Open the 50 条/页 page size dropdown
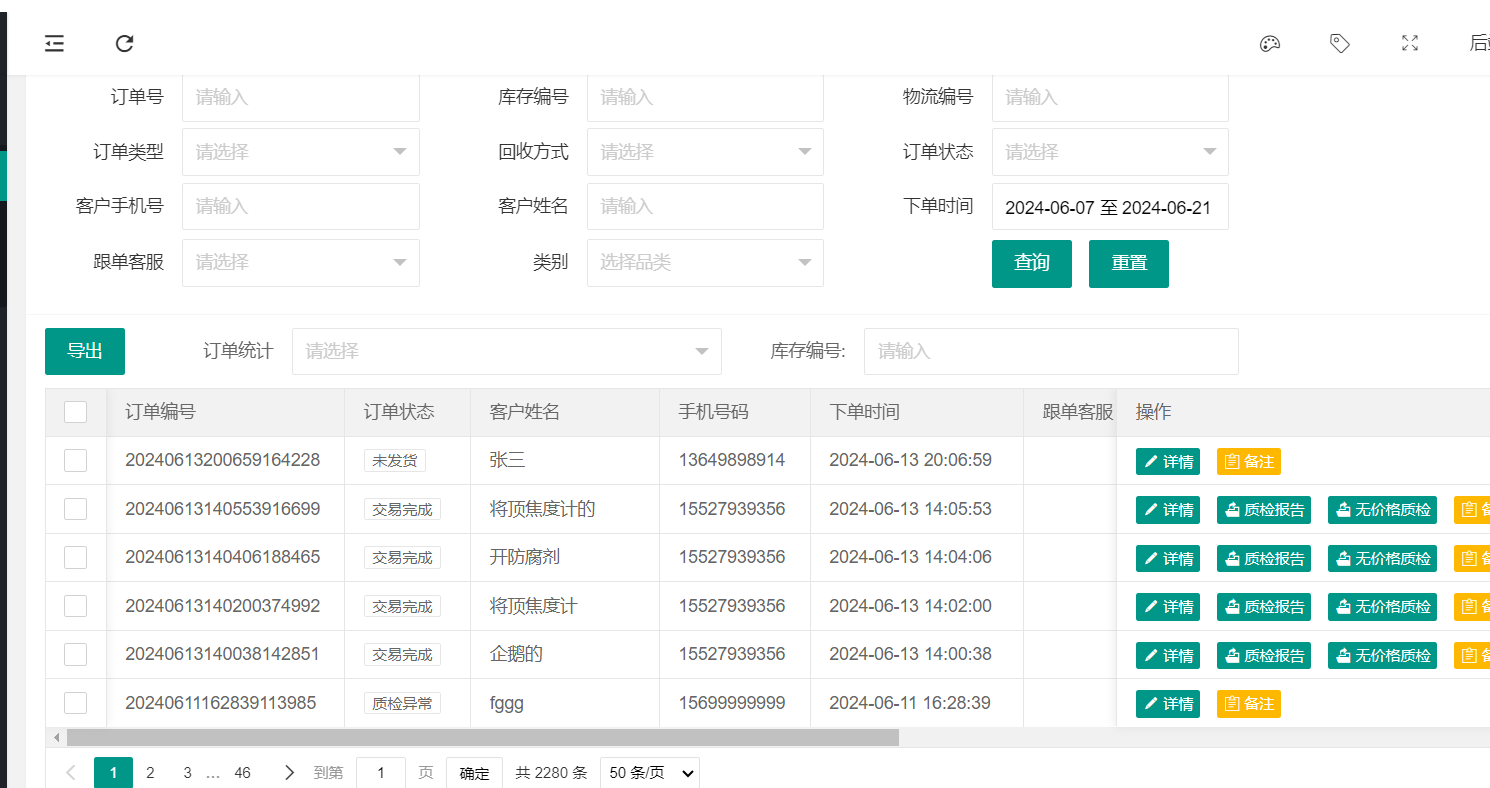Screen dimensions: 1490x788 (650, 773)
